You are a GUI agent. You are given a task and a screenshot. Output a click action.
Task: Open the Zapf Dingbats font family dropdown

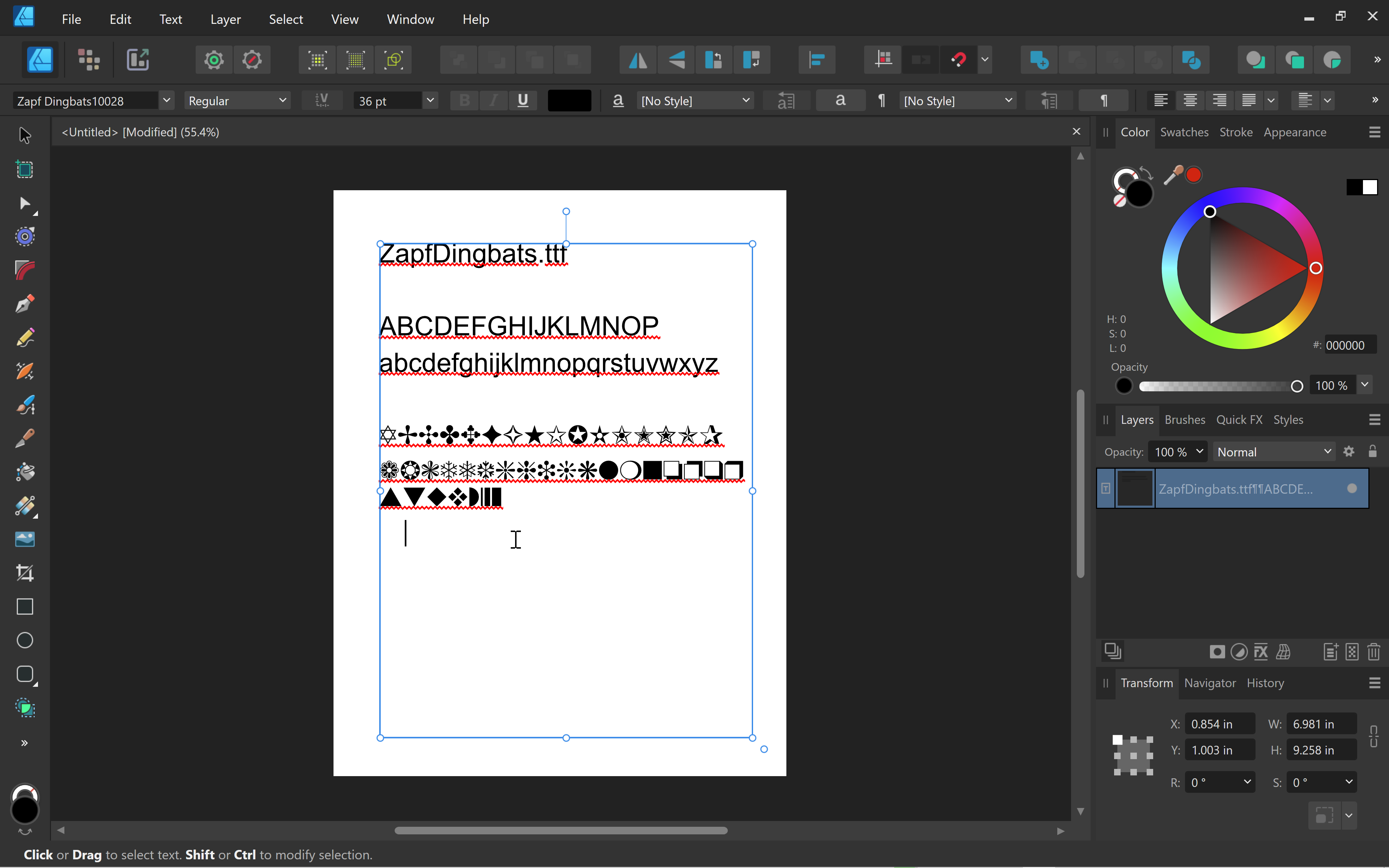166,101
